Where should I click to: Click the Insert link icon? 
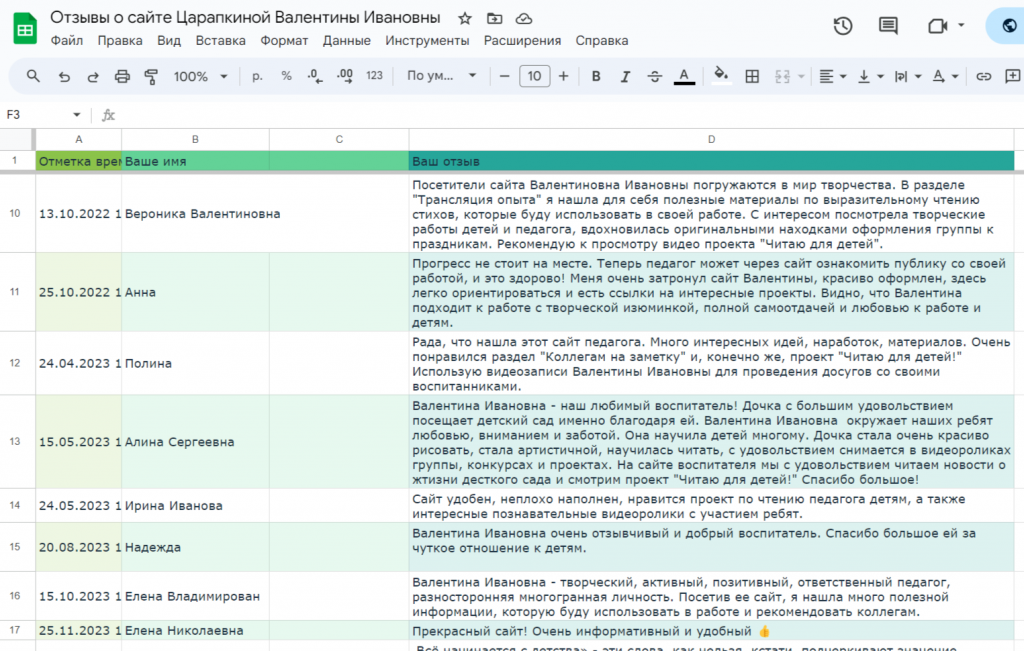pyautogui.click(x=984, y=76)
